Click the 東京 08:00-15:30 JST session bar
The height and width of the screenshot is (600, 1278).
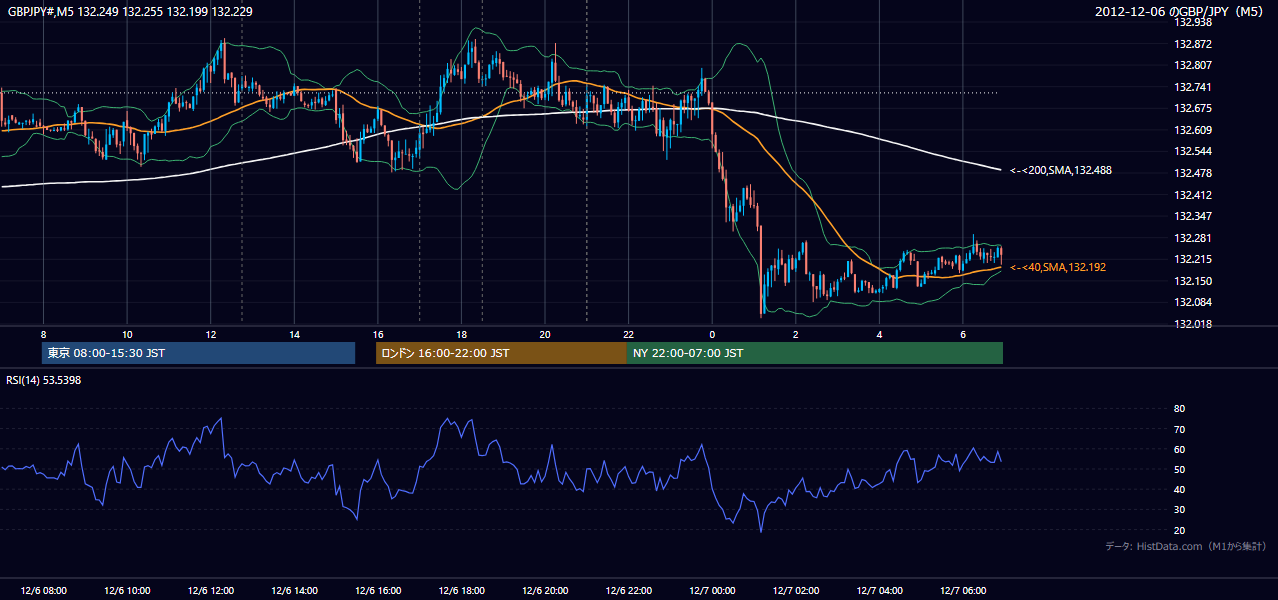tap(199, 353)
